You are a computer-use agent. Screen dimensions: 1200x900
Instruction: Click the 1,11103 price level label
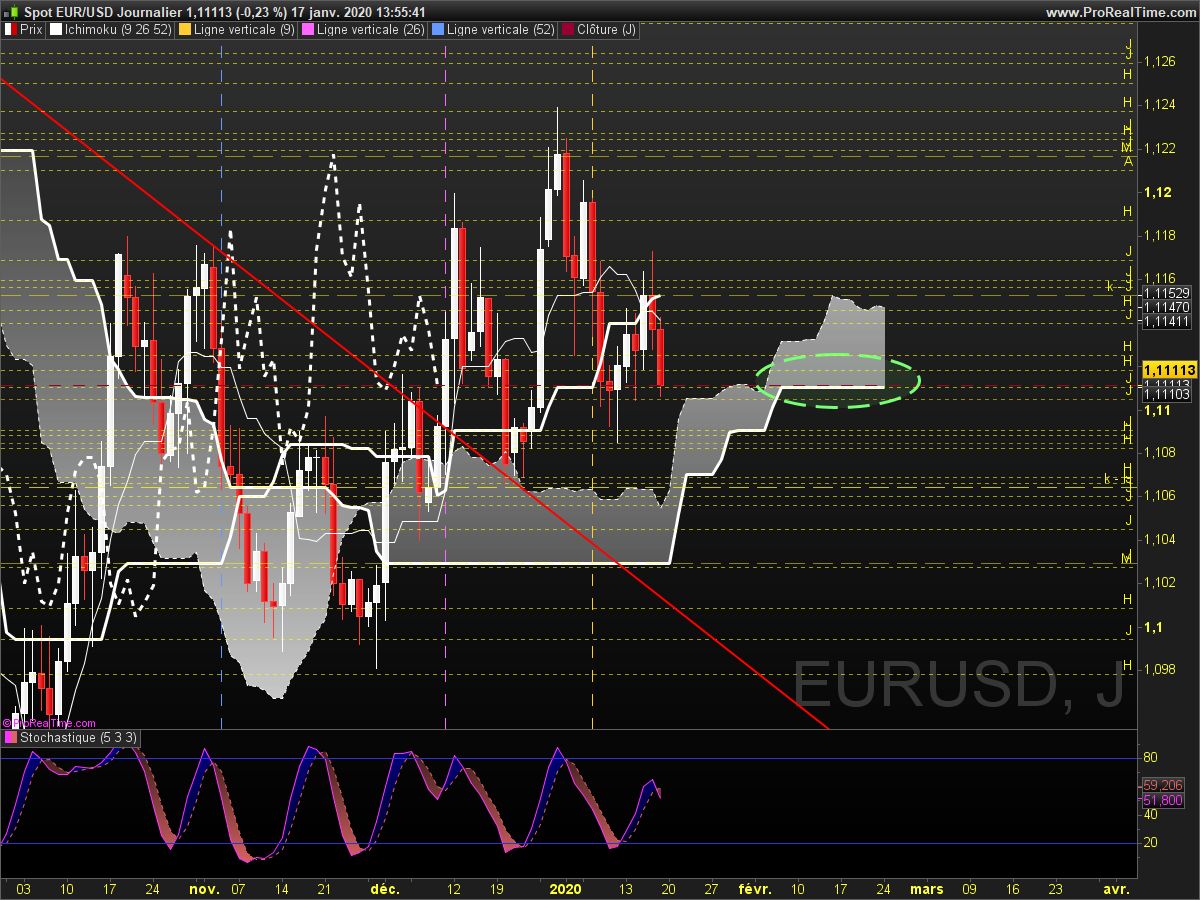1166,395
